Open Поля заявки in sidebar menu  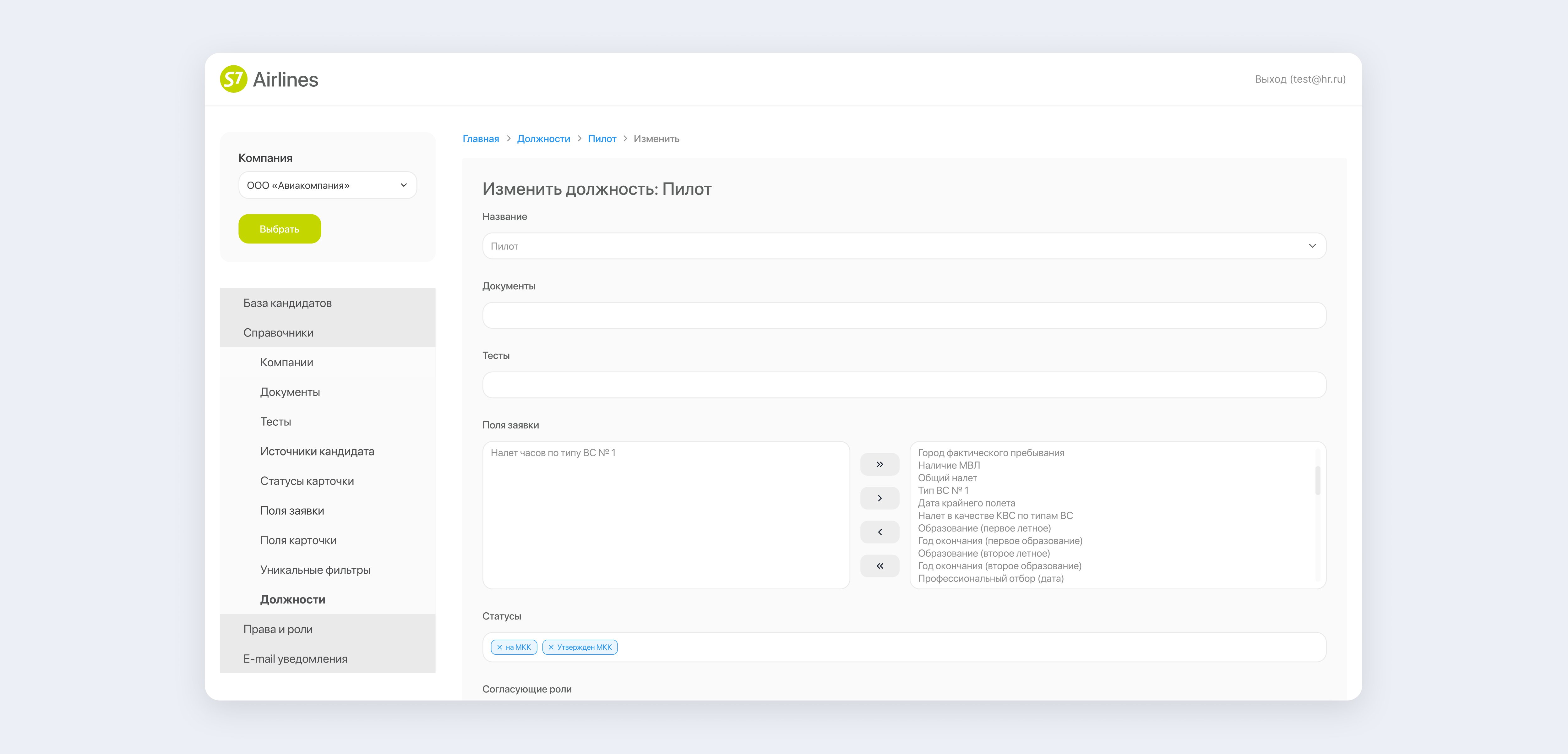[291, 511]
